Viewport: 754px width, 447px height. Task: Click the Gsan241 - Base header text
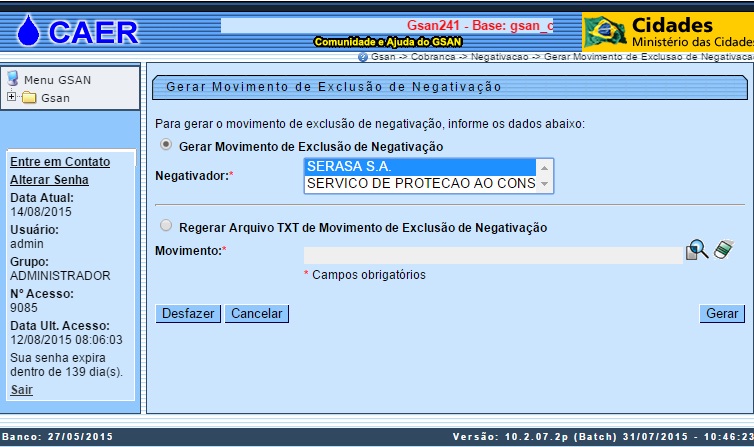[x=480, y=25]
